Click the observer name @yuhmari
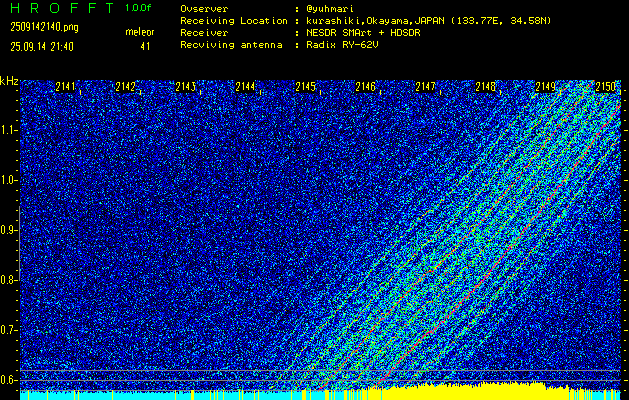This screenshot has width=629, height=400. pos(330,9)
